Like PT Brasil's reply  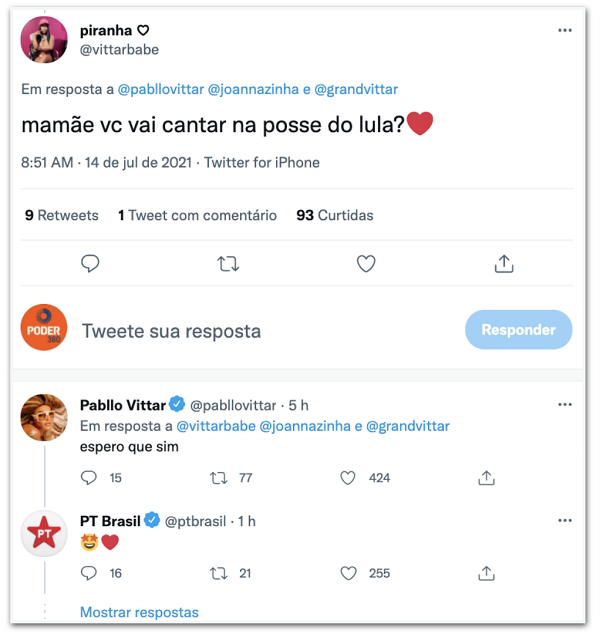coord(348,573)
